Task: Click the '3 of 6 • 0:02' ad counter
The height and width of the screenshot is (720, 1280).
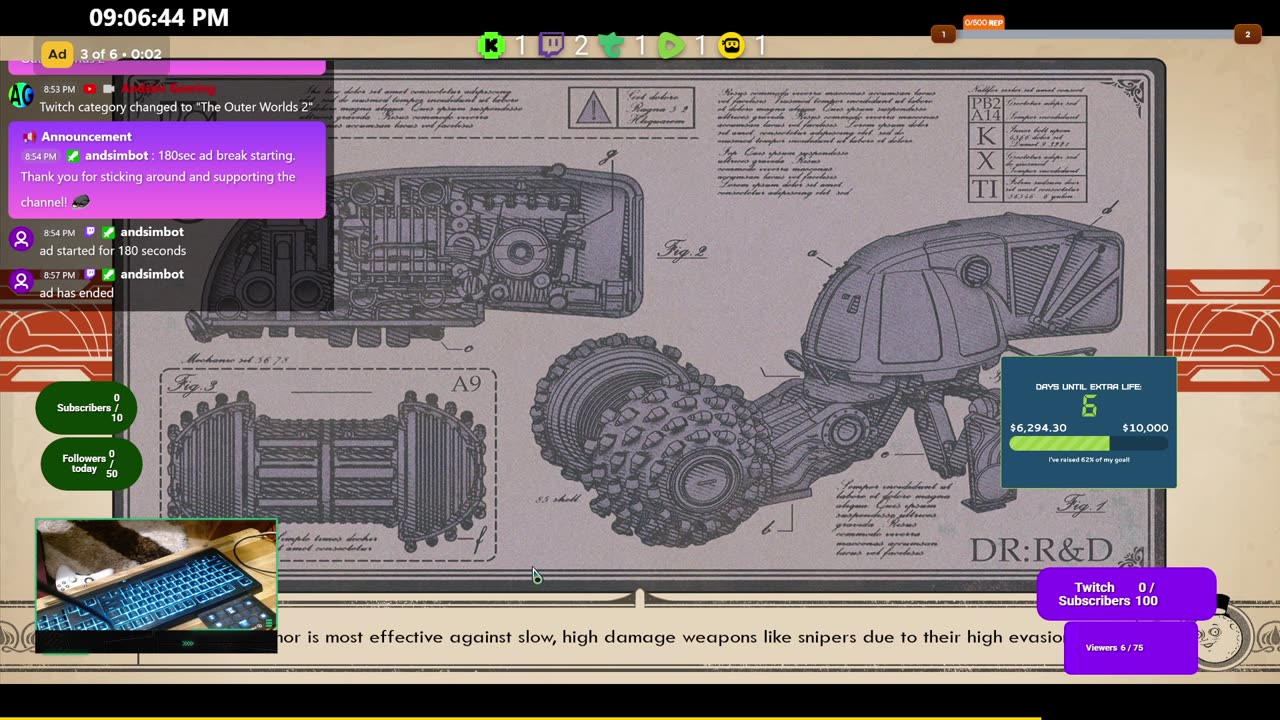Action: [x=121, y=54]
